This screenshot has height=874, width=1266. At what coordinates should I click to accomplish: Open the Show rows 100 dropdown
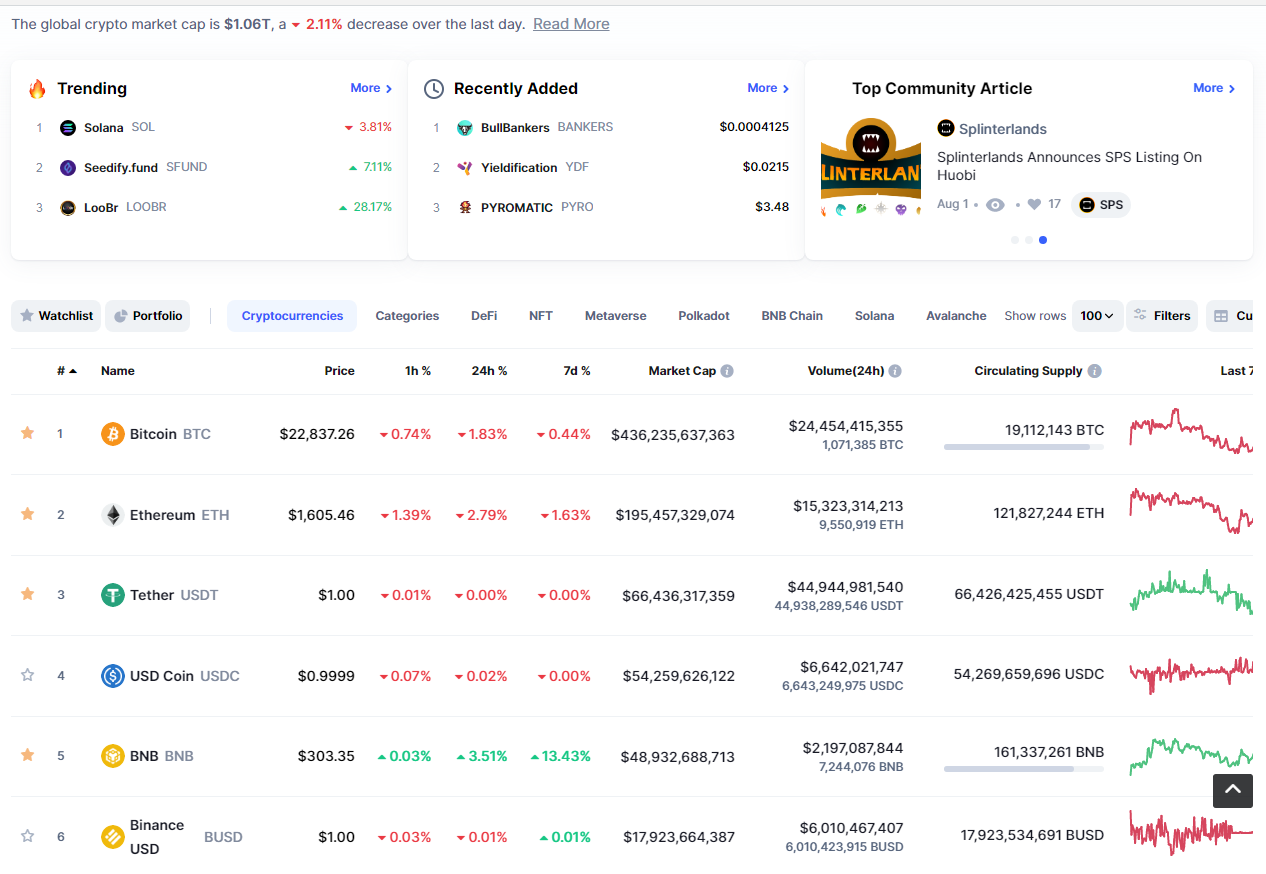[x=1097, y=316]
